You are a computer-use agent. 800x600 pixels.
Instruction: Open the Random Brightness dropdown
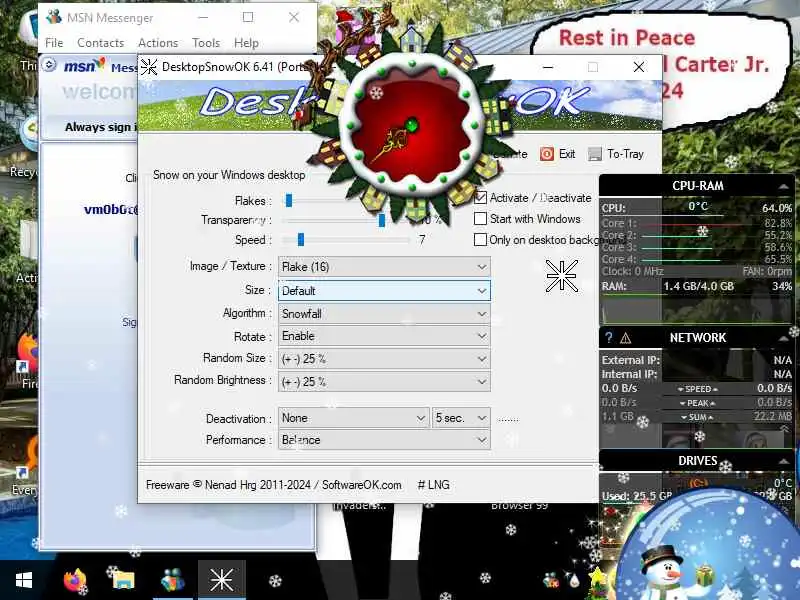pyautogui.click(x=384, y=382)
